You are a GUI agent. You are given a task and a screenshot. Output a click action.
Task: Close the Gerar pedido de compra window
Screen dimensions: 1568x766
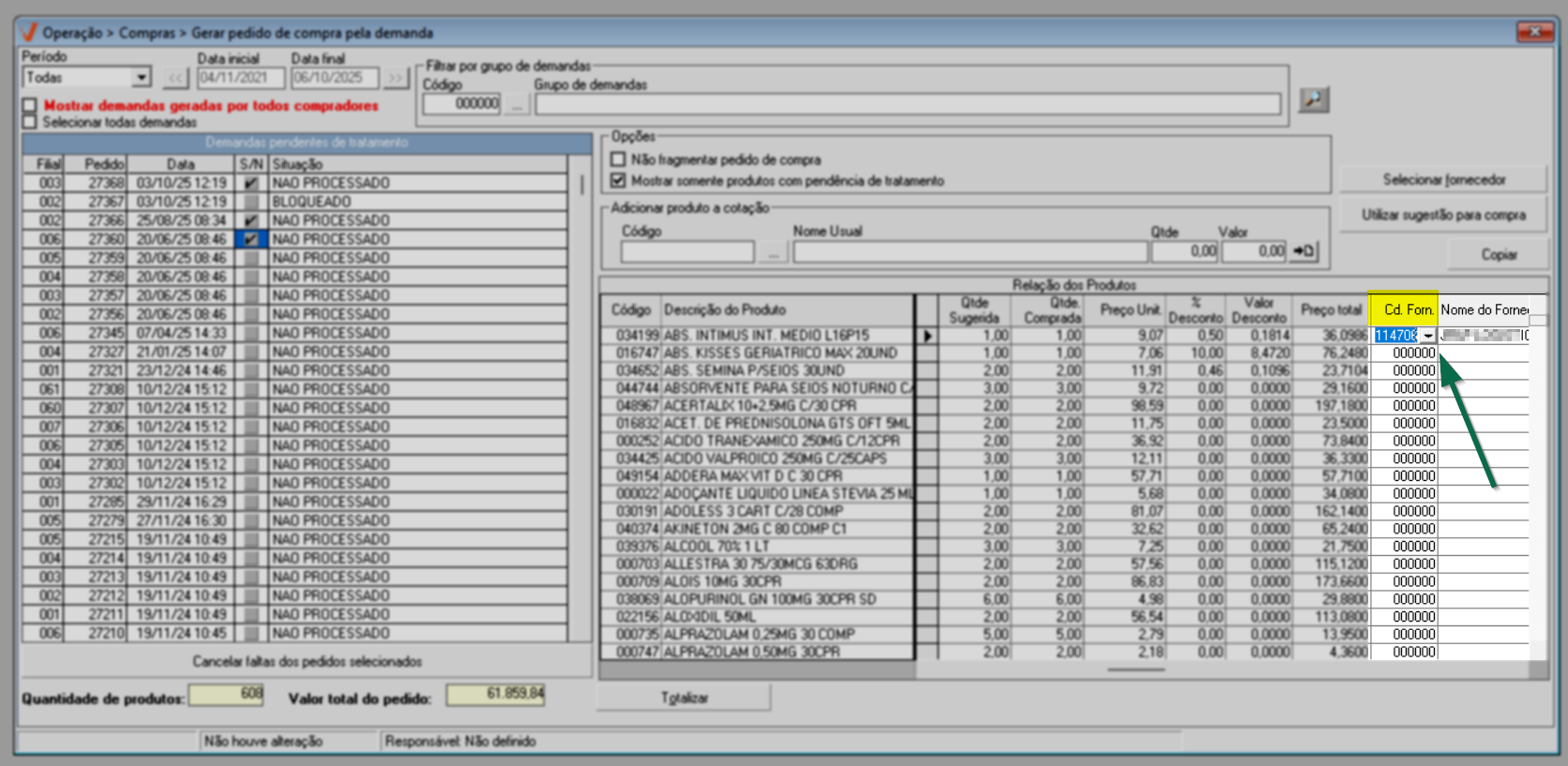tap(1534, 32)
